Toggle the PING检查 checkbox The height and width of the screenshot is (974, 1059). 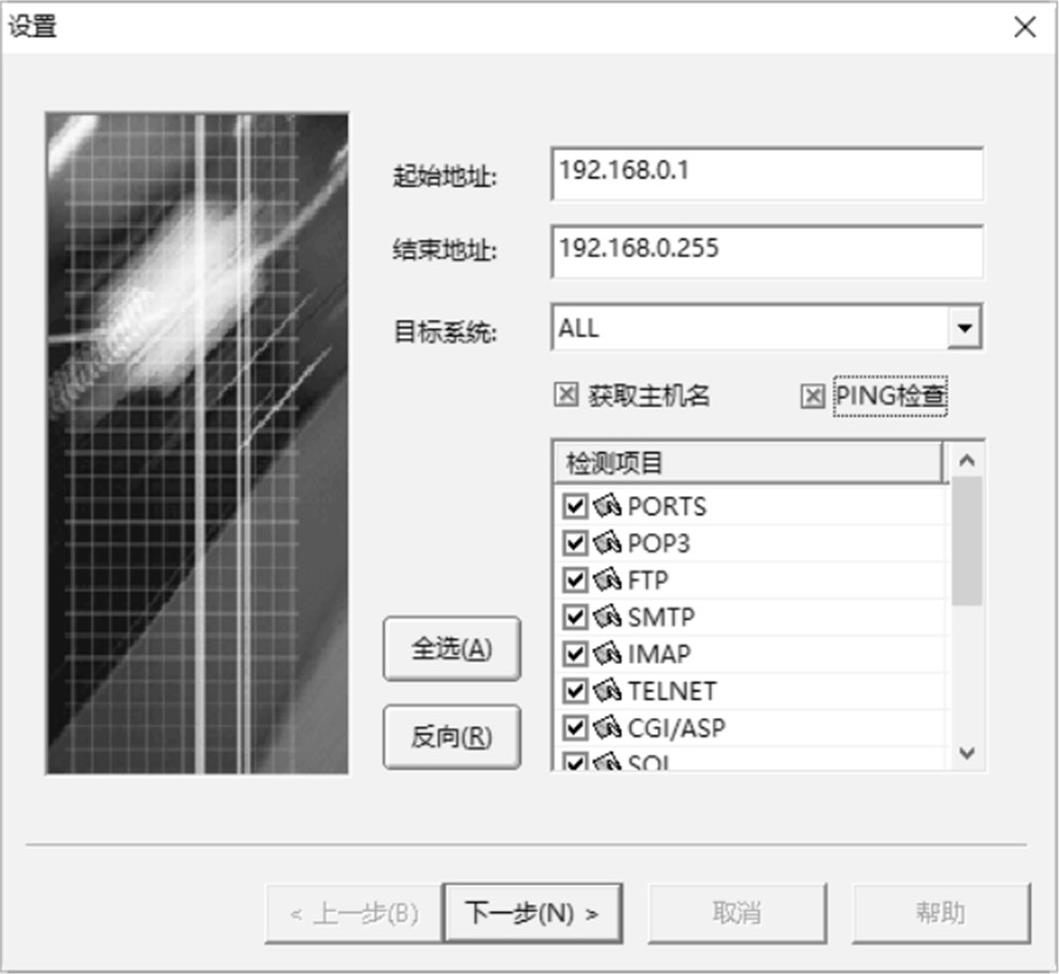[x=812, y=396]
